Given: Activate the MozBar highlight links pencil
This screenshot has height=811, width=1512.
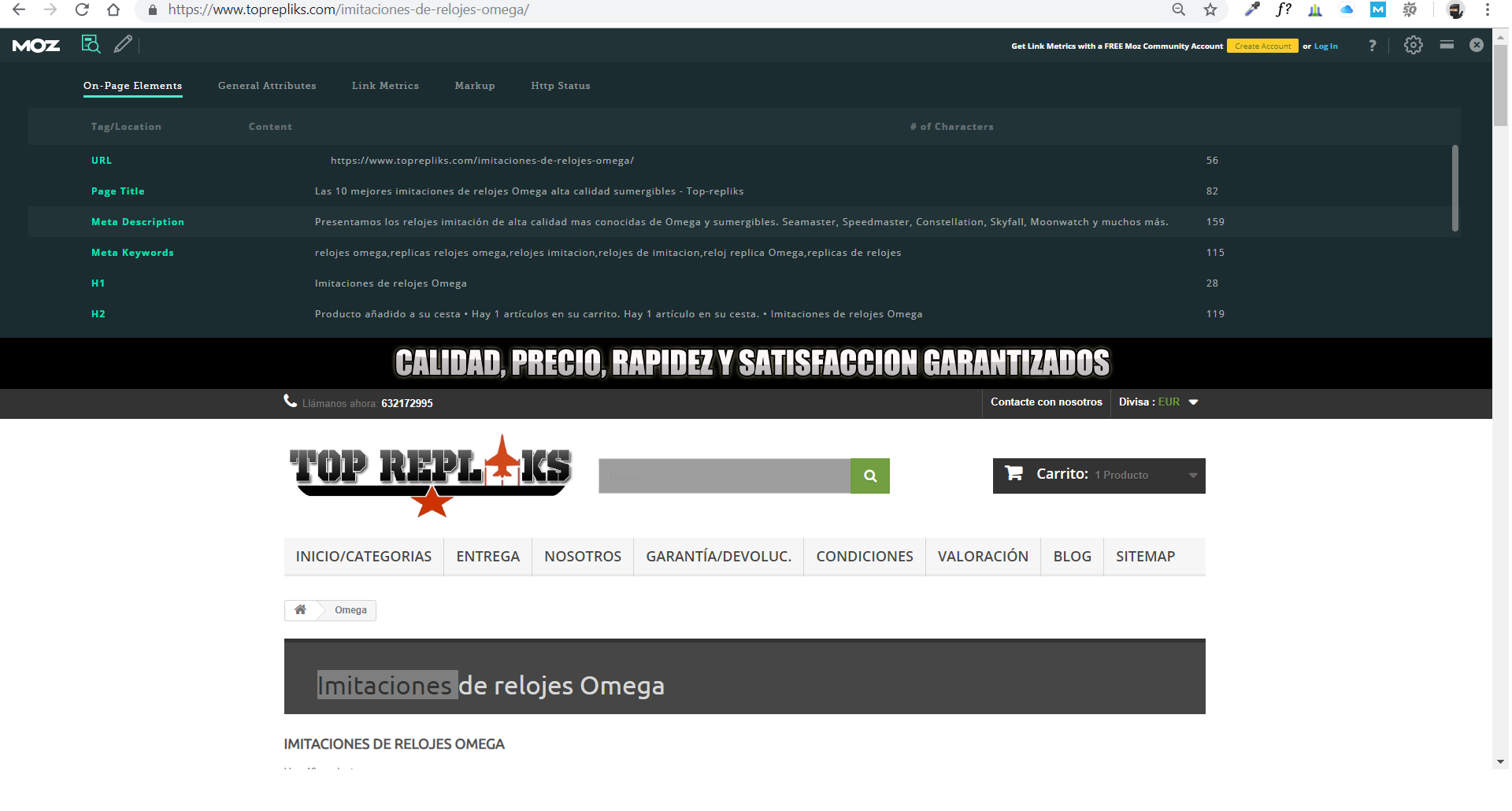Looking at the screenshot, I should pyautogui.click(x=123, y=44).
